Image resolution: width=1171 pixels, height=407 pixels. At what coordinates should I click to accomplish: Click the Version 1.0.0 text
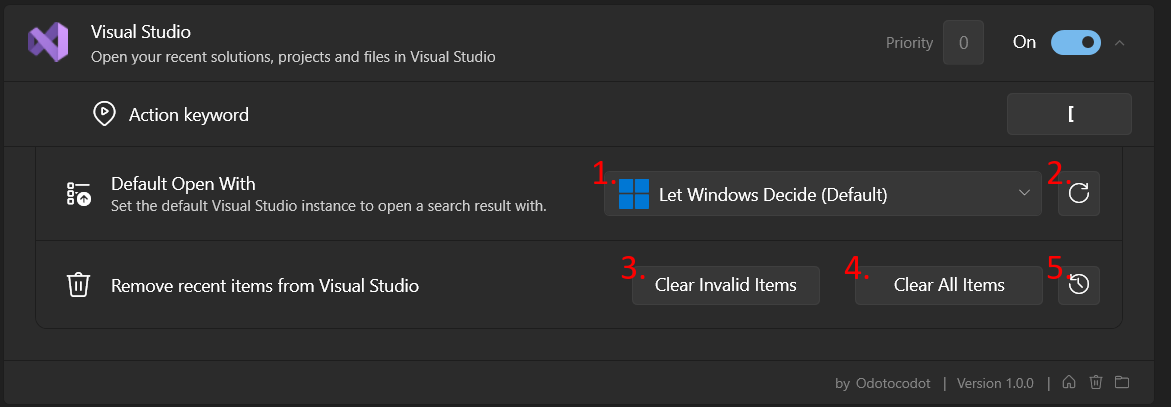tap(995, 383)
